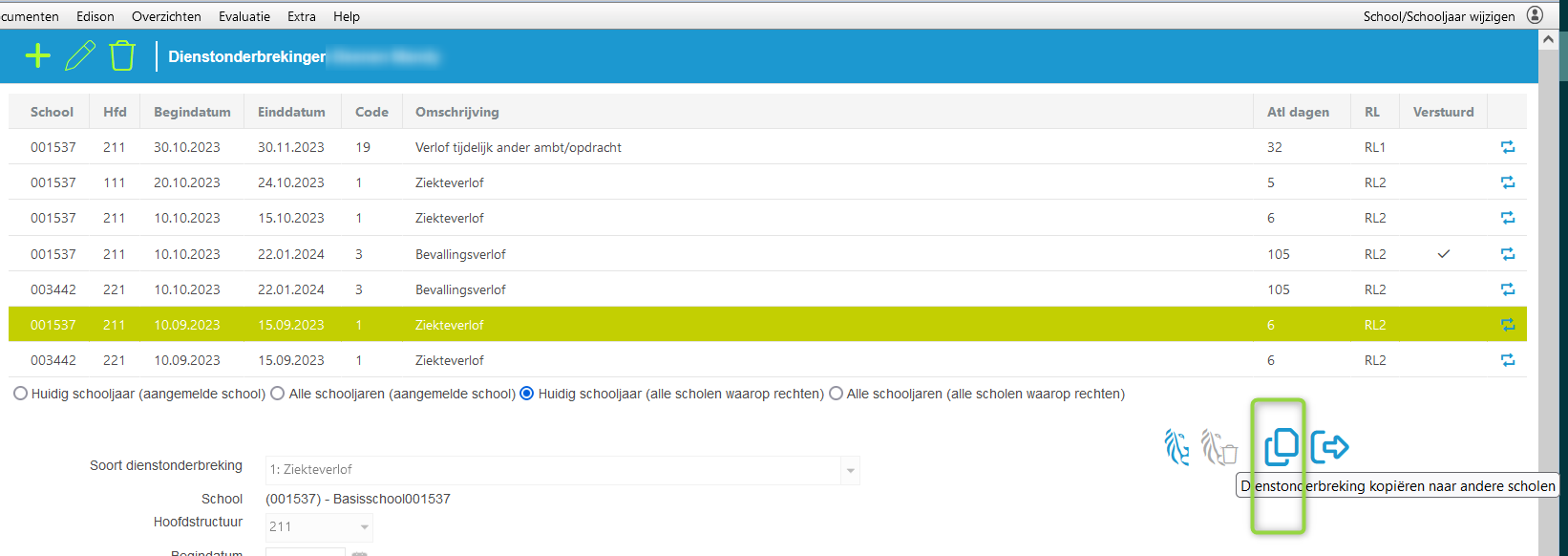Sort table by Begindatum column header

192,112
